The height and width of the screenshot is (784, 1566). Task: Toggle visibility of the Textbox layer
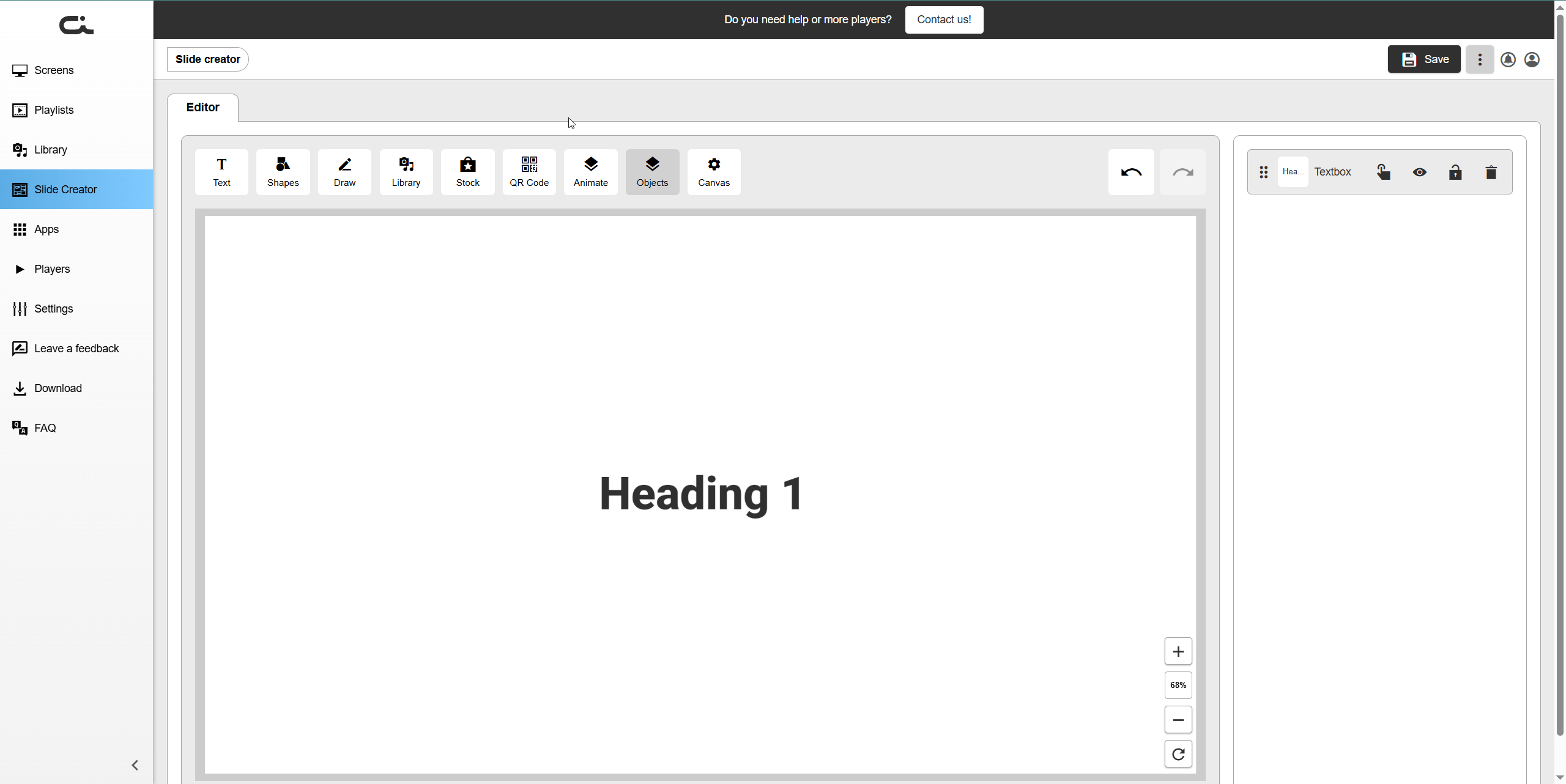1419,172
